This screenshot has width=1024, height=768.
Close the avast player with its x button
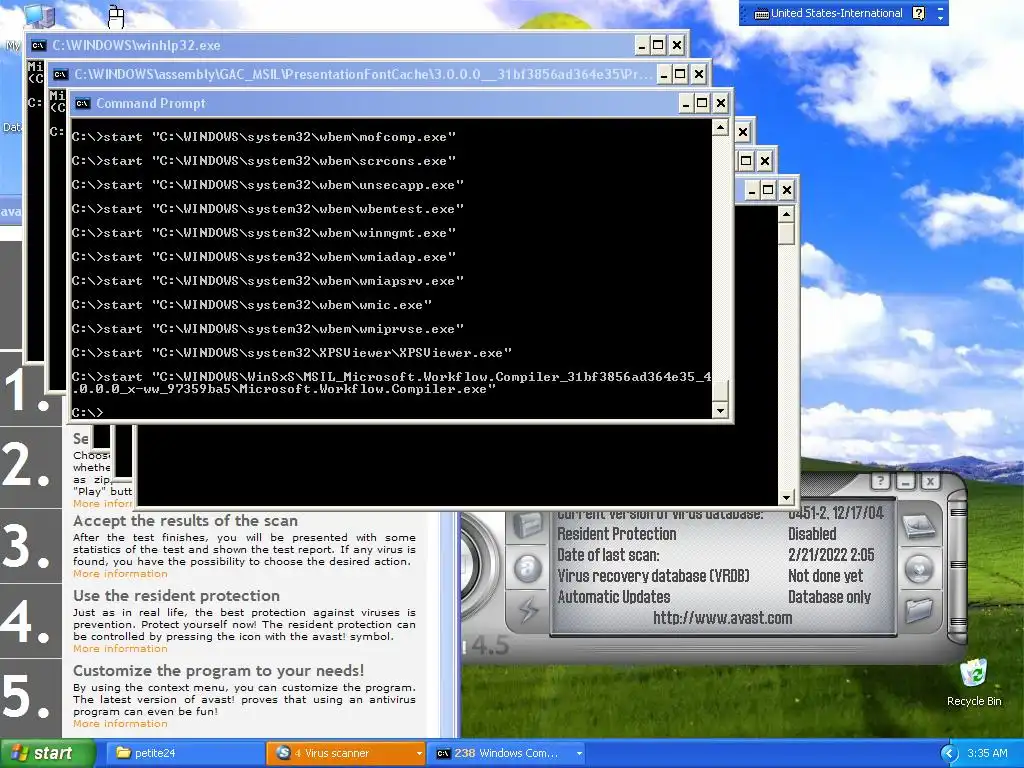coord(930,482)
